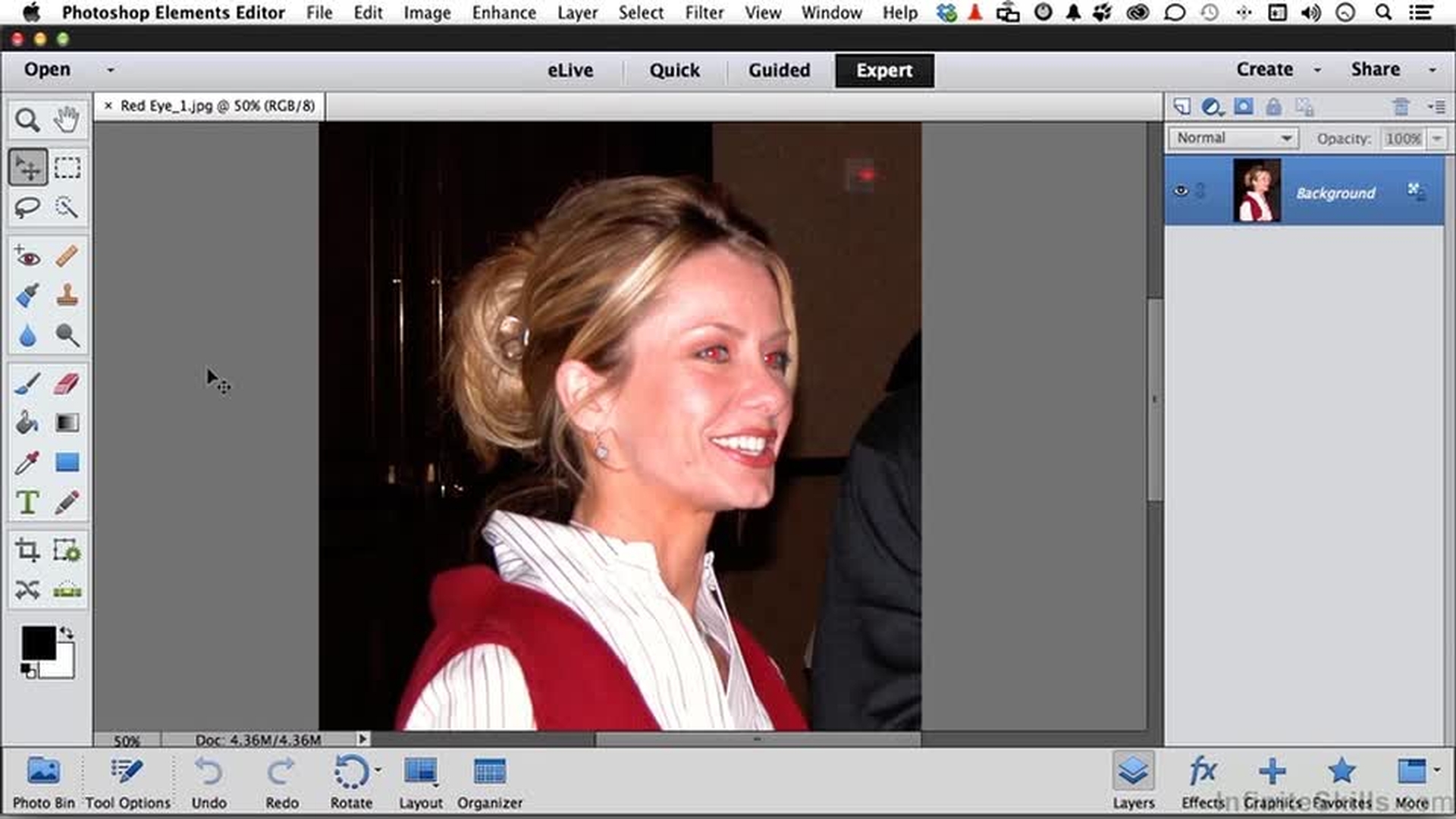This screenshot has height=819, width=1456.
Task: Select the Crop tool
Action: tap(27, 550)
